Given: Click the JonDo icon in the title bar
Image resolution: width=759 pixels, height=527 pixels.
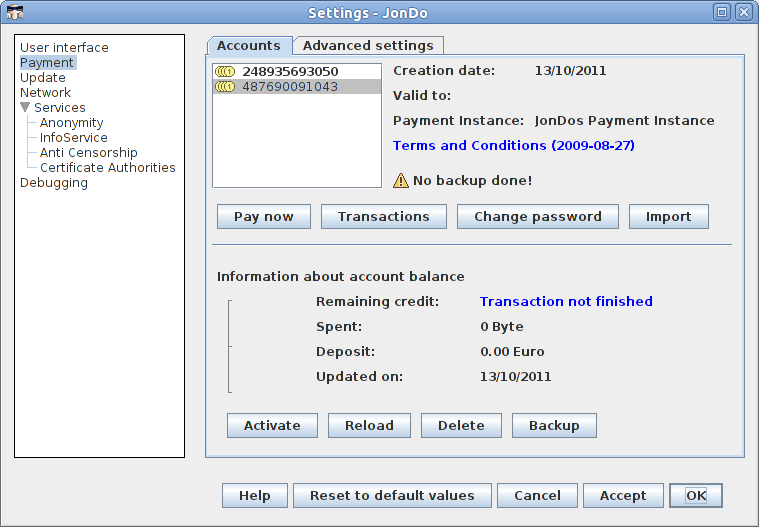Looking at the screenshot, I should tap(15, 12).
